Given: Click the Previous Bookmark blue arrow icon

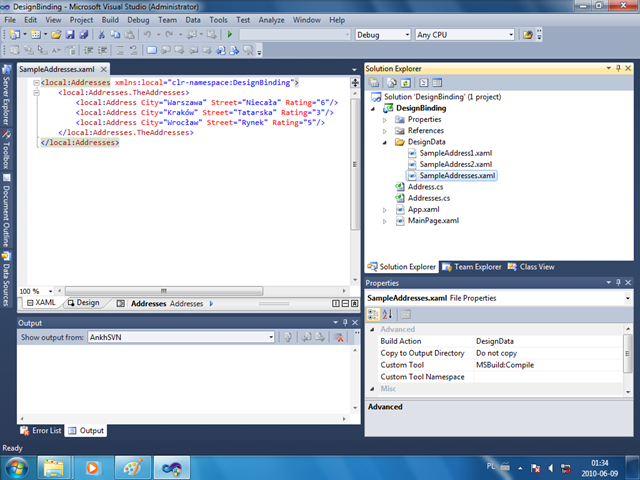Looking at the screenshot, I should coord(221,50).
